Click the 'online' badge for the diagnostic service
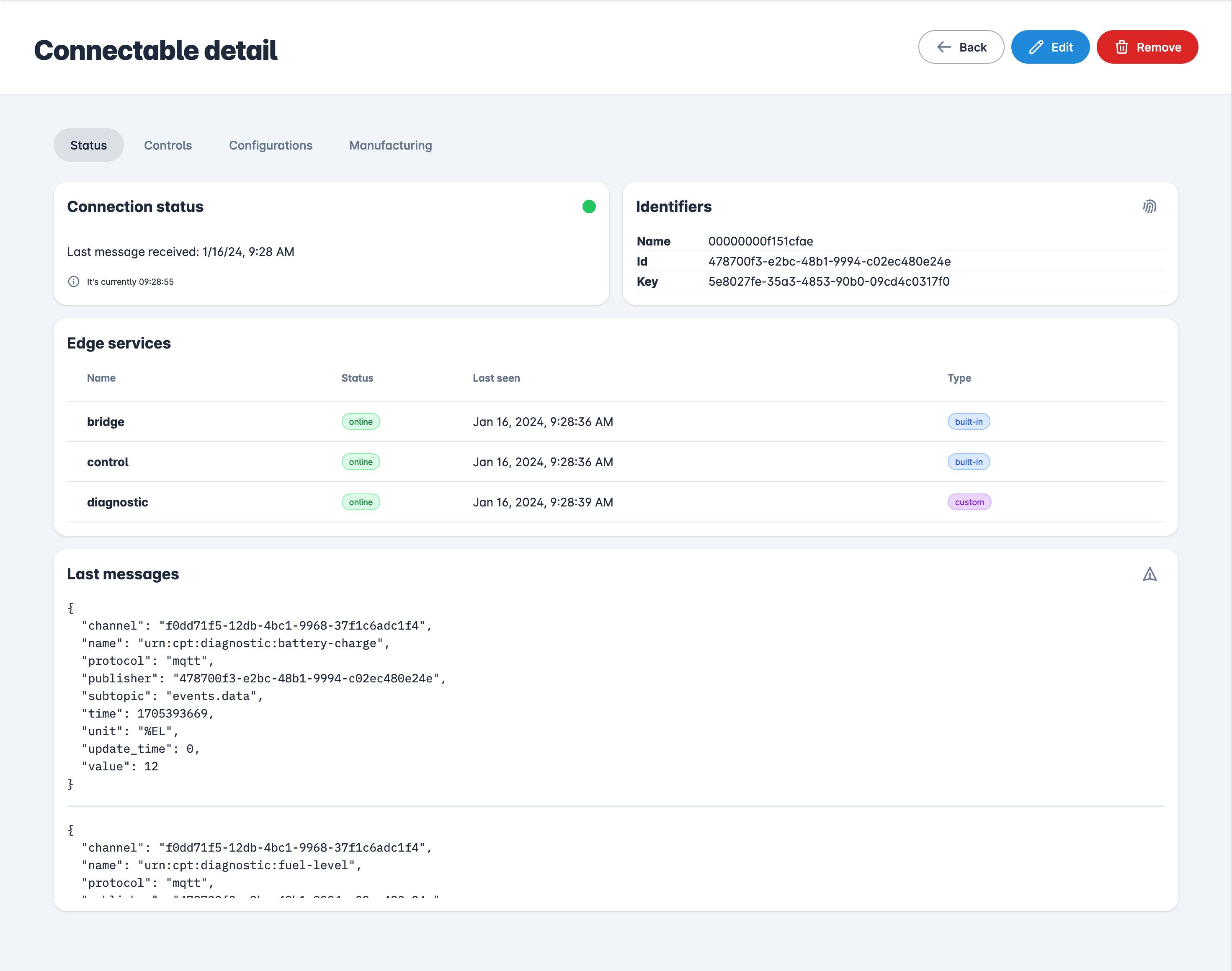The height and width of the screenshot is (971, 1232). click(360, 502)
